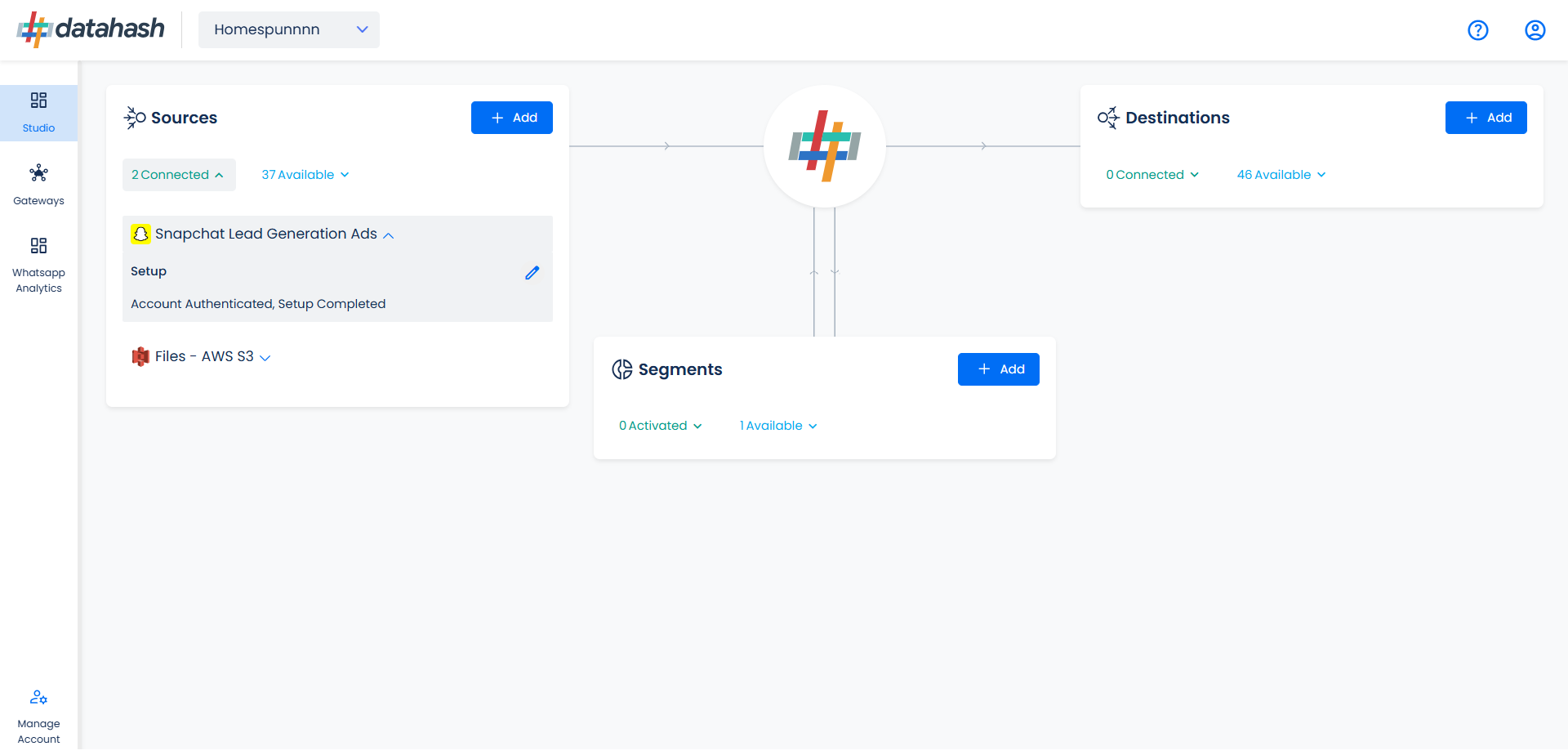Open Whatsapp Analytics in the sidebar
1568x755 pixels.
coord(38,265)
